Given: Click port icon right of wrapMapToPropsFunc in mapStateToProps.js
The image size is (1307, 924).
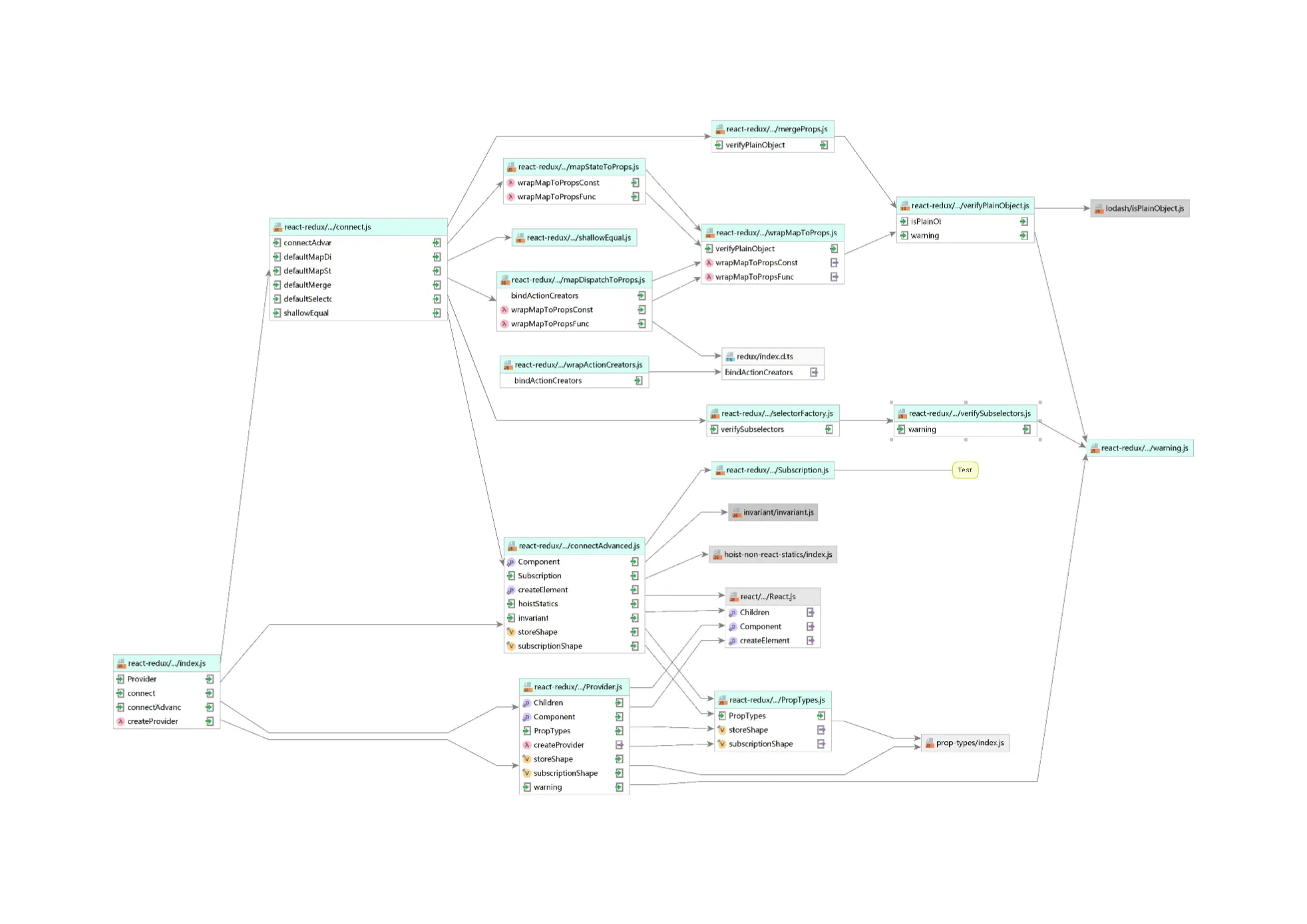Looking at the screenshot, I should click(x=636, y=198).
